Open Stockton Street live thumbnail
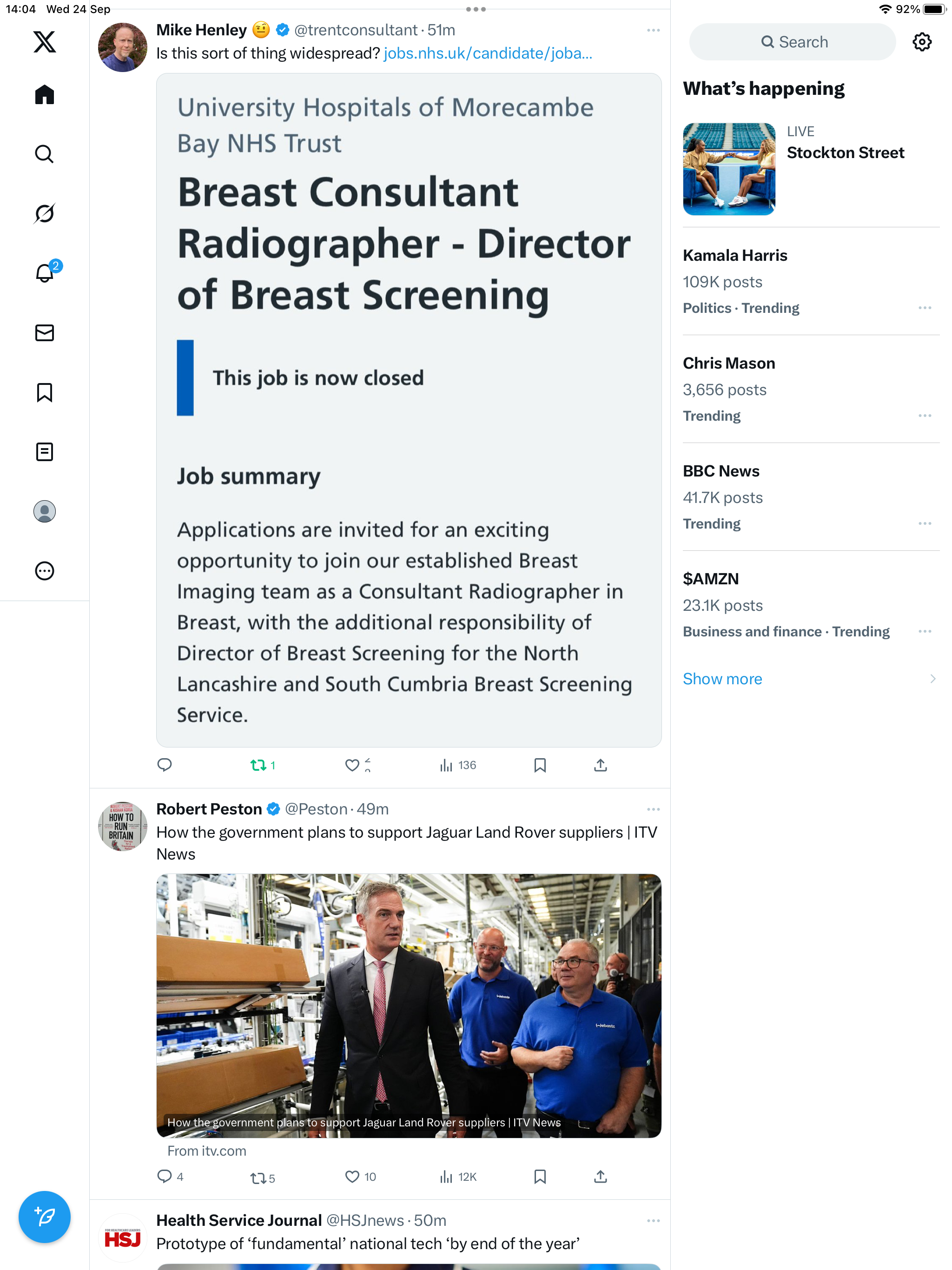Screen dimensions: 952x1270 click(x=728, y=169)
